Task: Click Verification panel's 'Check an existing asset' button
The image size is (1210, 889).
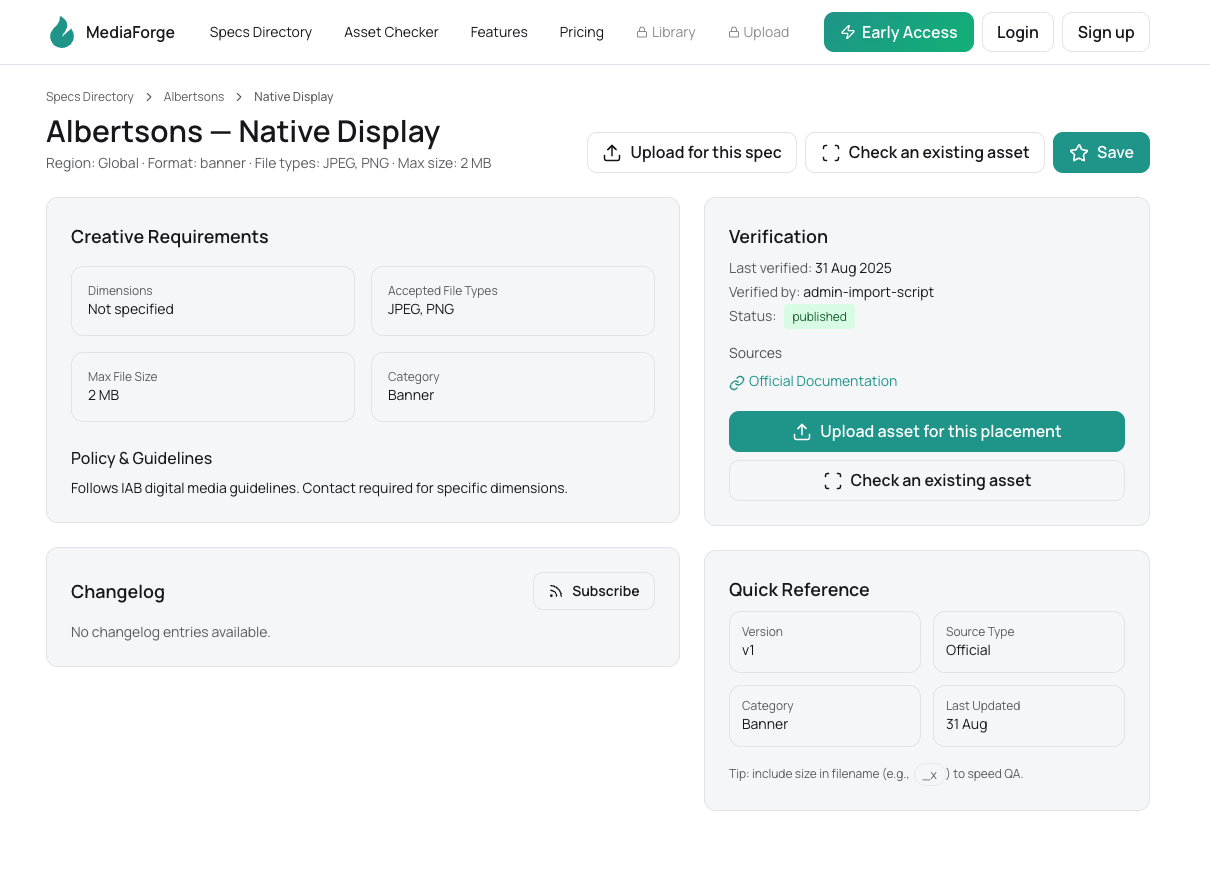Action: (x=926, y=480)
